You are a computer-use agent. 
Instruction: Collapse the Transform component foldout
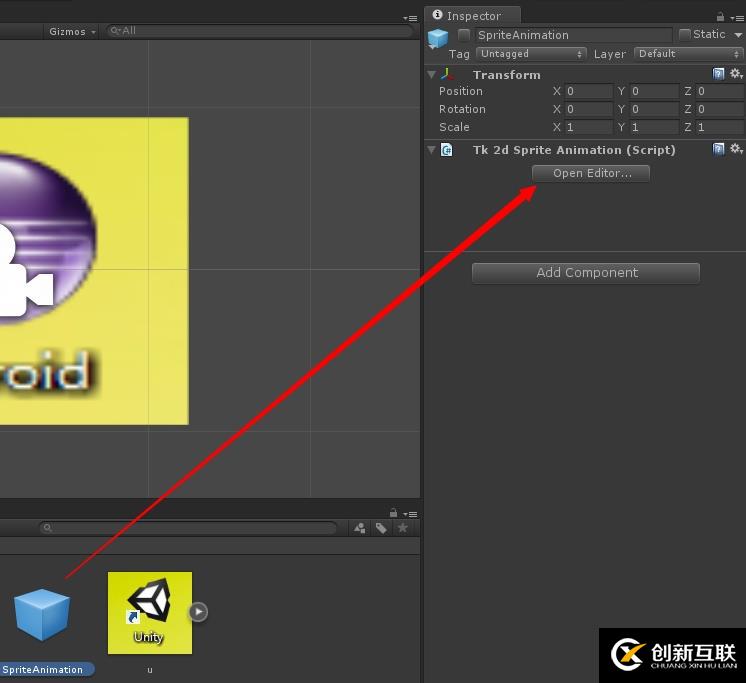tap(432, 75)
